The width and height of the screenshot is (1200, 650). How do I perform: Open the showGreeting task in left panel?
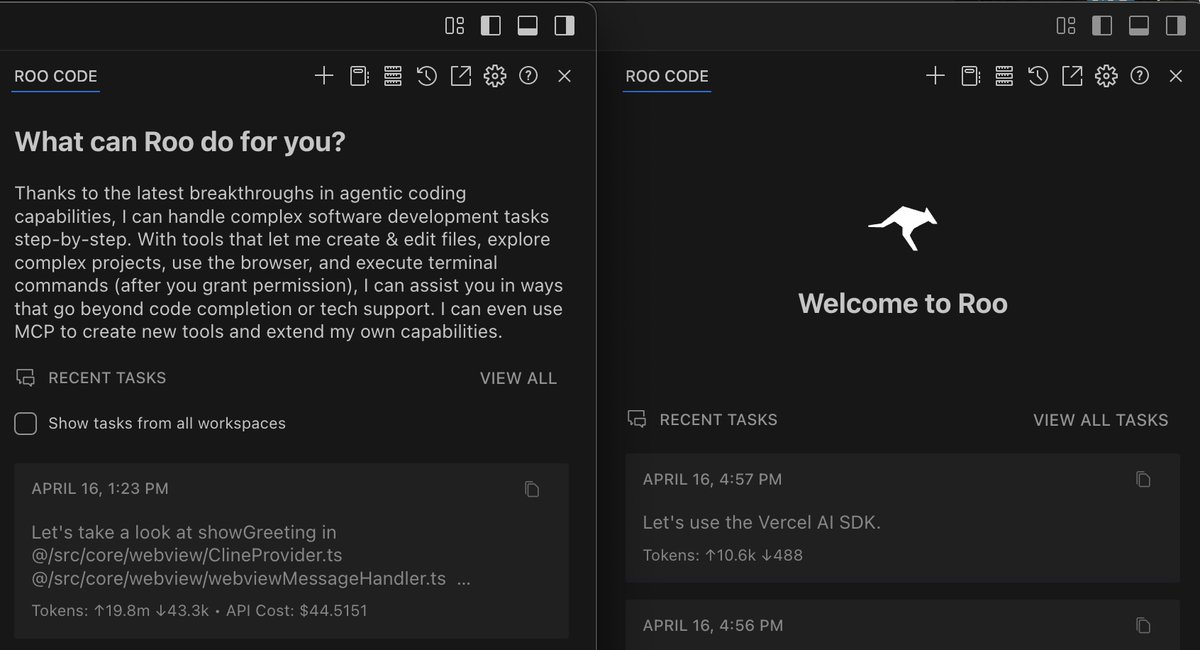click(292, 550)
